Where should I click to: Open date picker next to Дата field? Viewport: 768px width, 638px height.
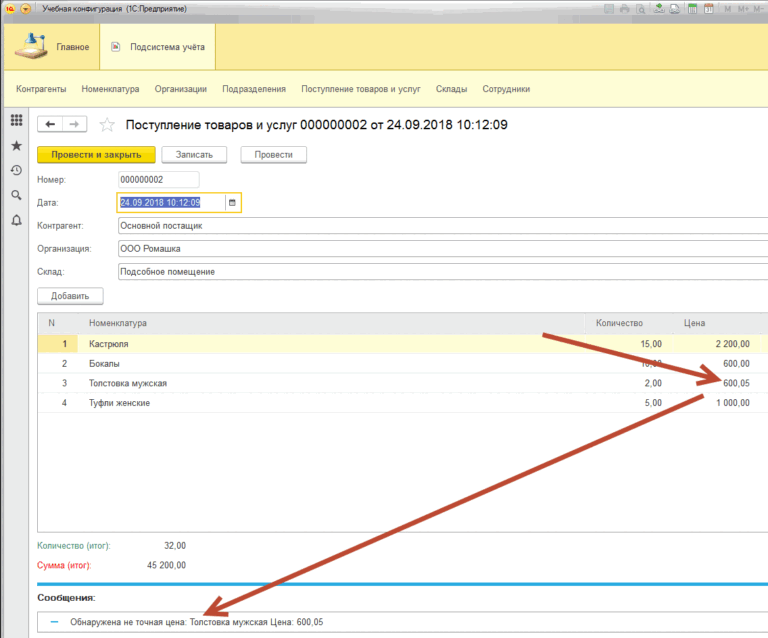point(232,203)
